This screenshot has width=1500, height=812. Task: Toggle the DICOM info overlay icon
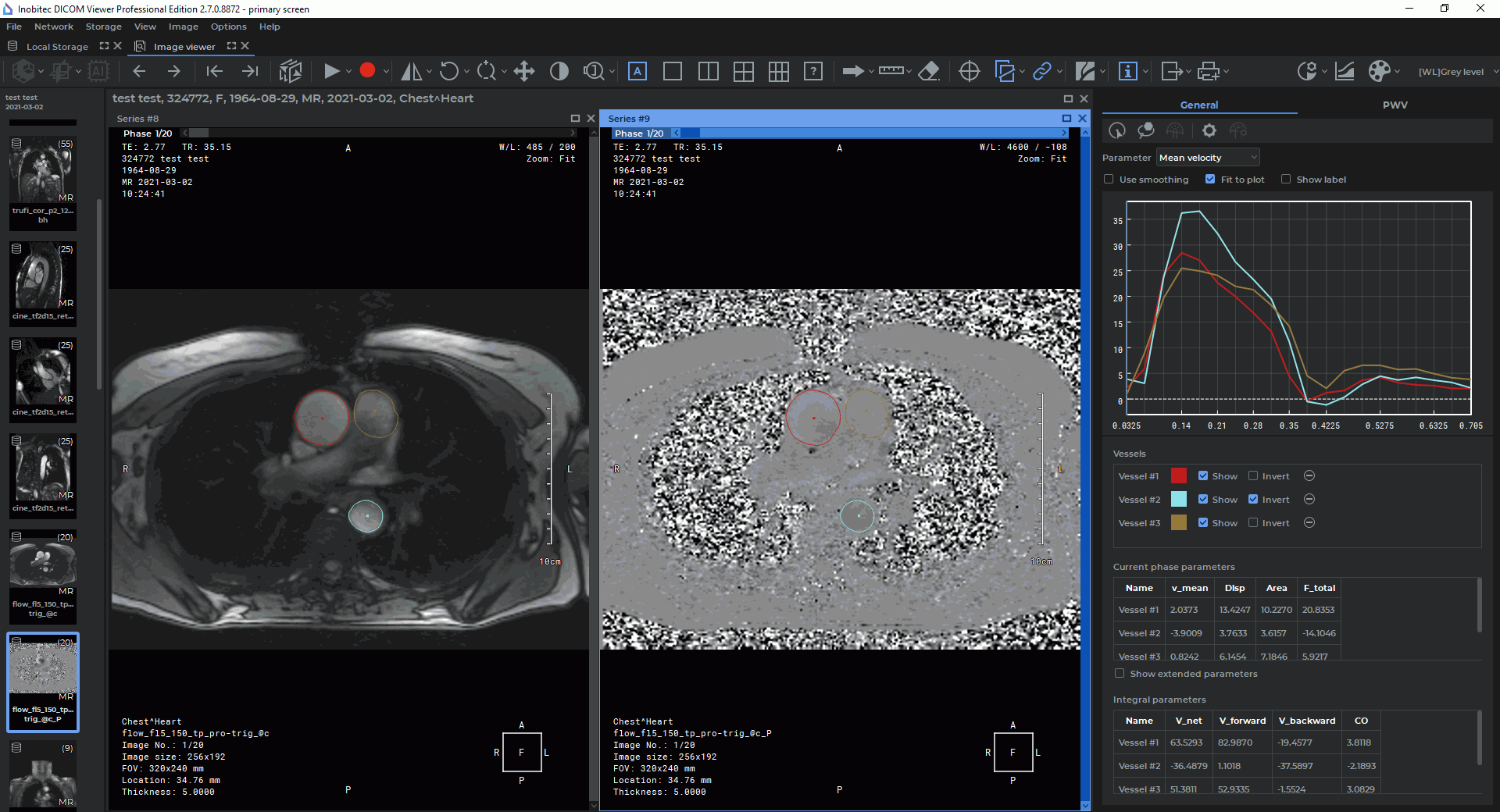1128,71
